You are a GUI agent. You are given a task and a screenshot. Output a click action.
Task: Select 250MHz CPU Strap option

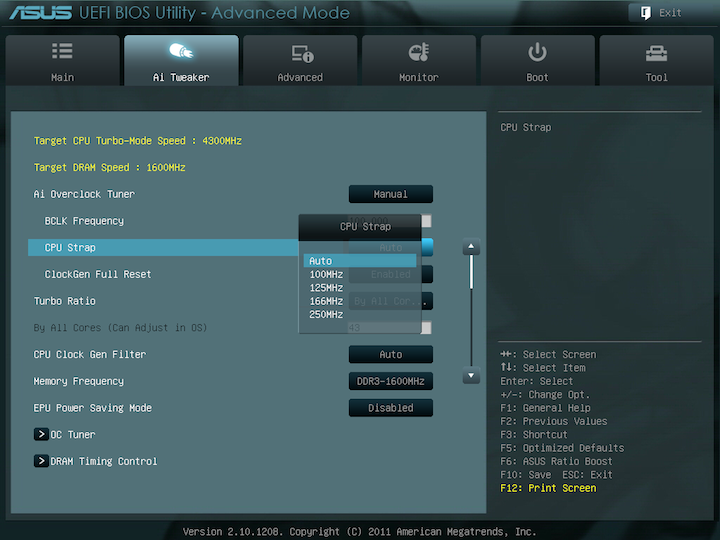click(x=326, y=315)
